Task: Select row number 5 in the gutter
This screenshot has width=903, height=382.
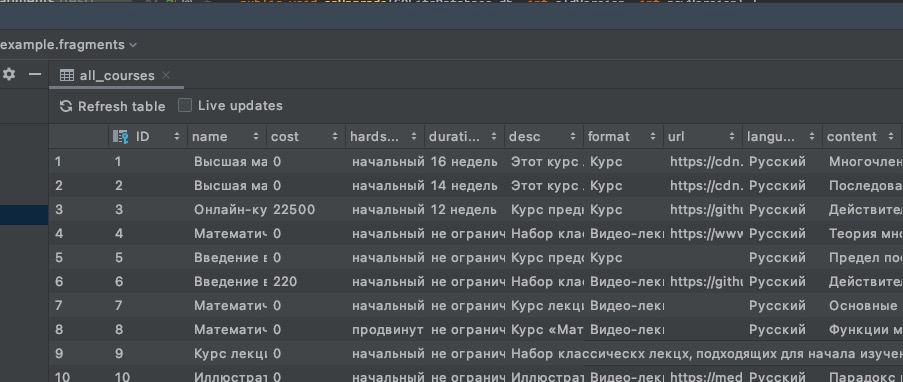Action: pyautogui.click(x=59, y=257)
